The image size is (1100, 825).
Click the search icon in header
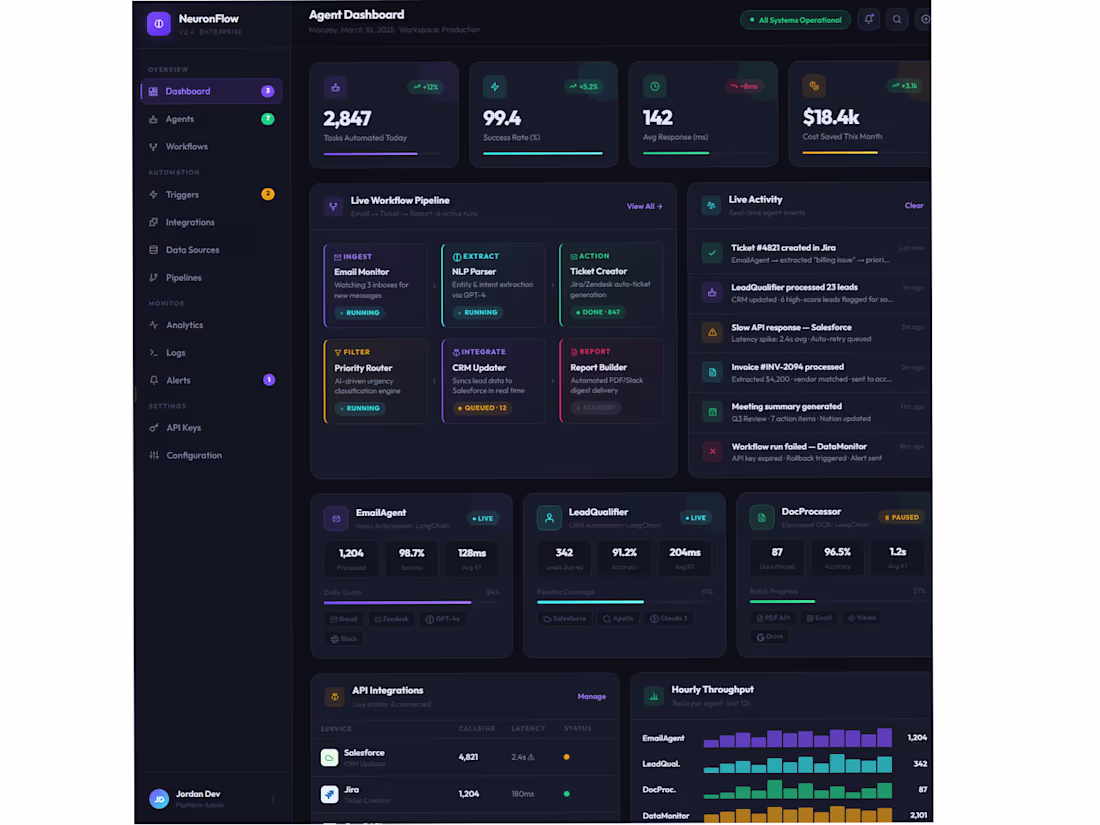897,20
